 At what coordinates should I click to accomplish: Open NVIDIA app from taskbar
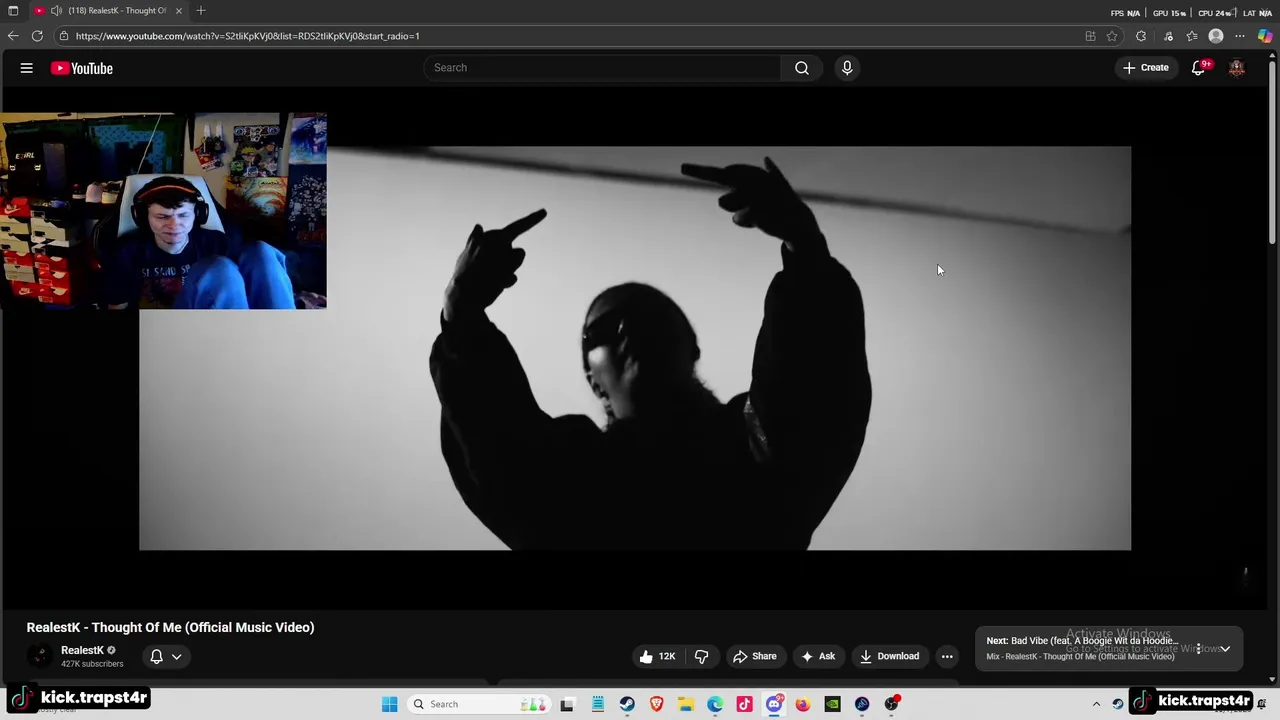[x=832, y=704]
